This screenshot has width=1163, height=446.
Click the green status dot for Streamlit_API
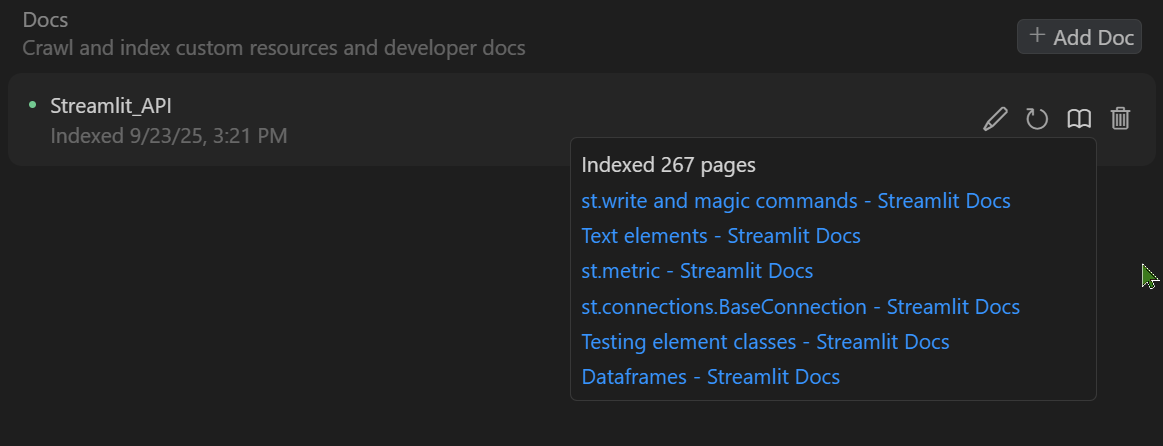(x=33, y=104)
